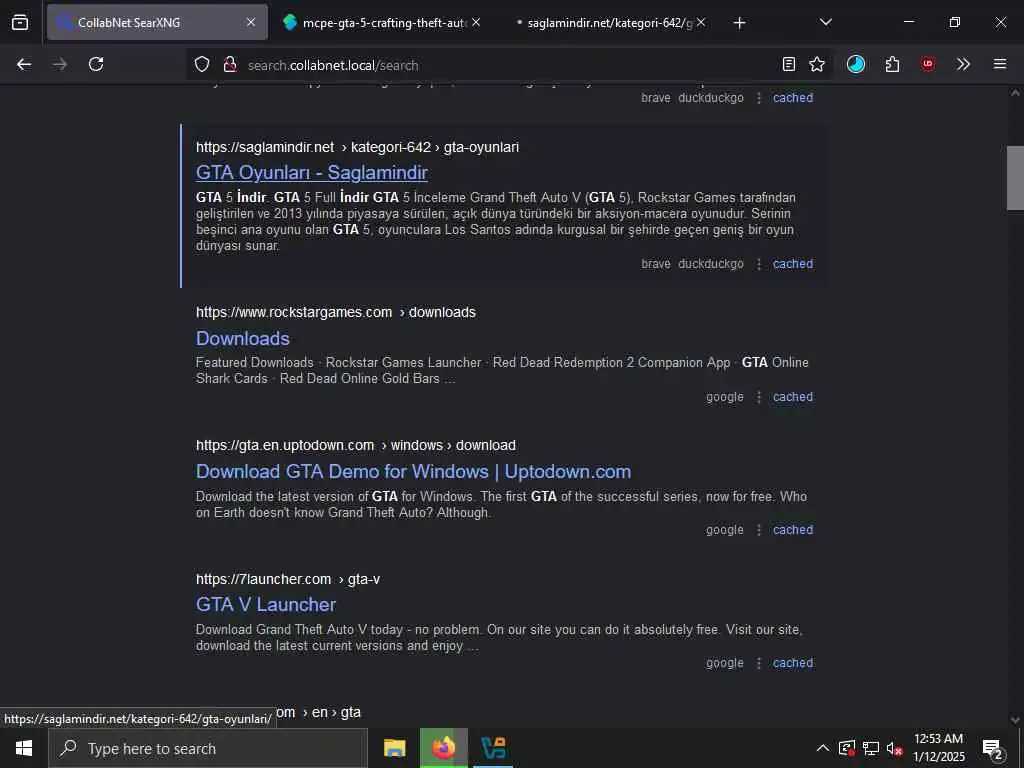
Task: Open a new tab with plus button
Action: [739, 23]
